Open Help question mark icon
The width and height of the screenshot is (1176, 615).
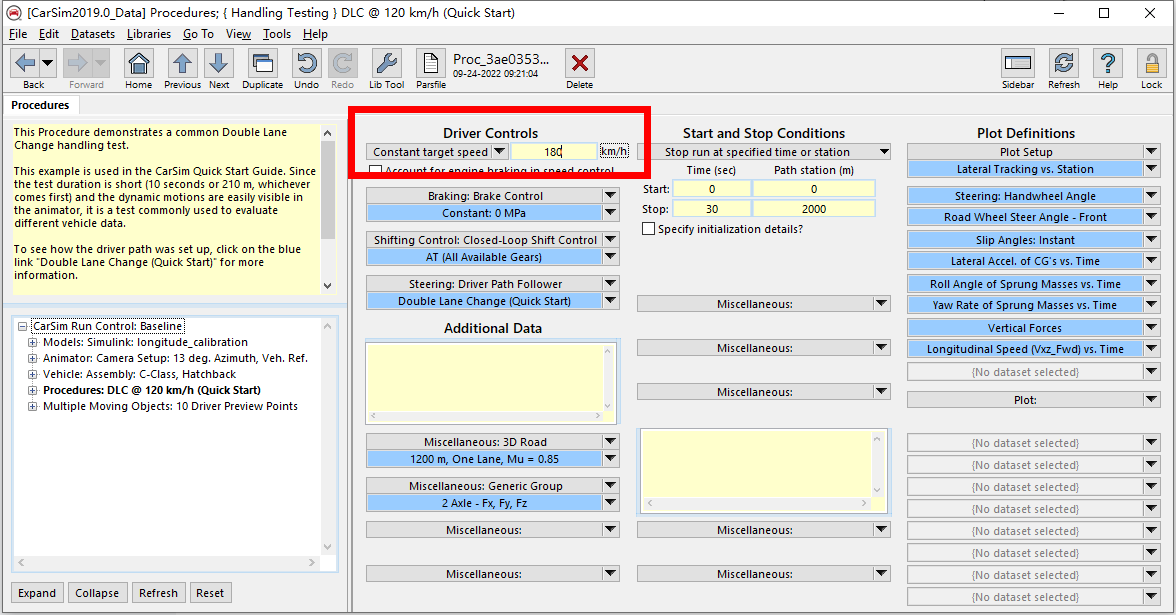coord(1108,63)
